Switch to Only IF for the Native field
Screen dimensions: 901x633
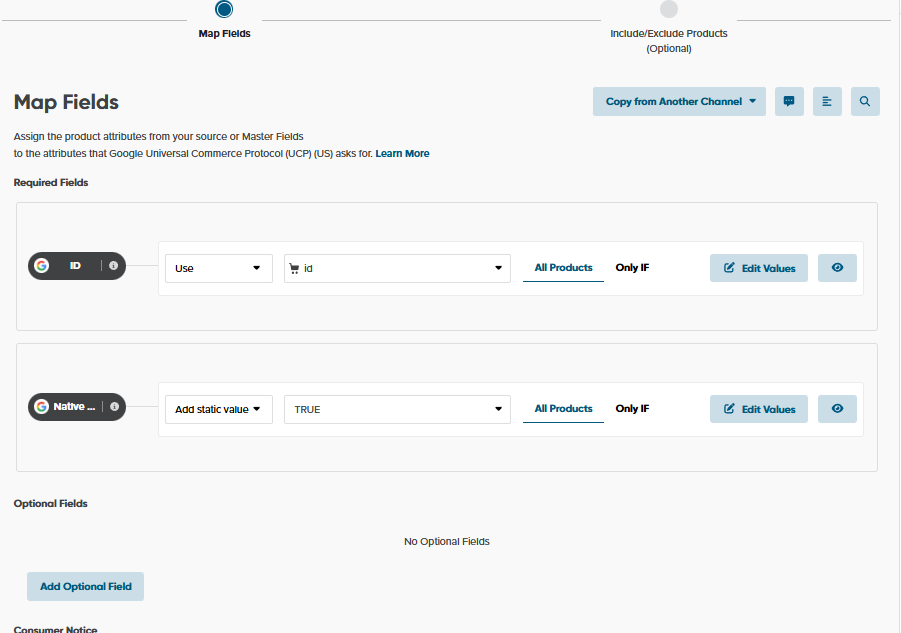tap(632, 408)
